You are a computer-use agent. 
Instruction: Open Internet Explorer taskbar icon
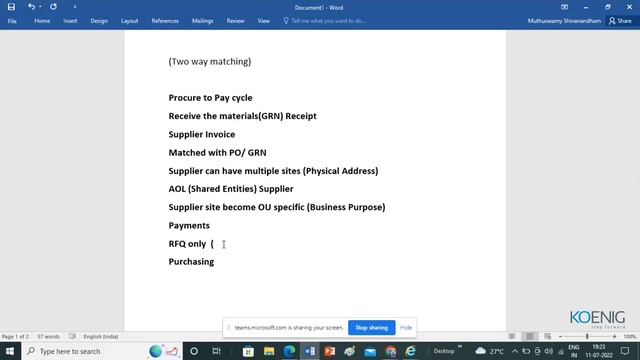411,351
